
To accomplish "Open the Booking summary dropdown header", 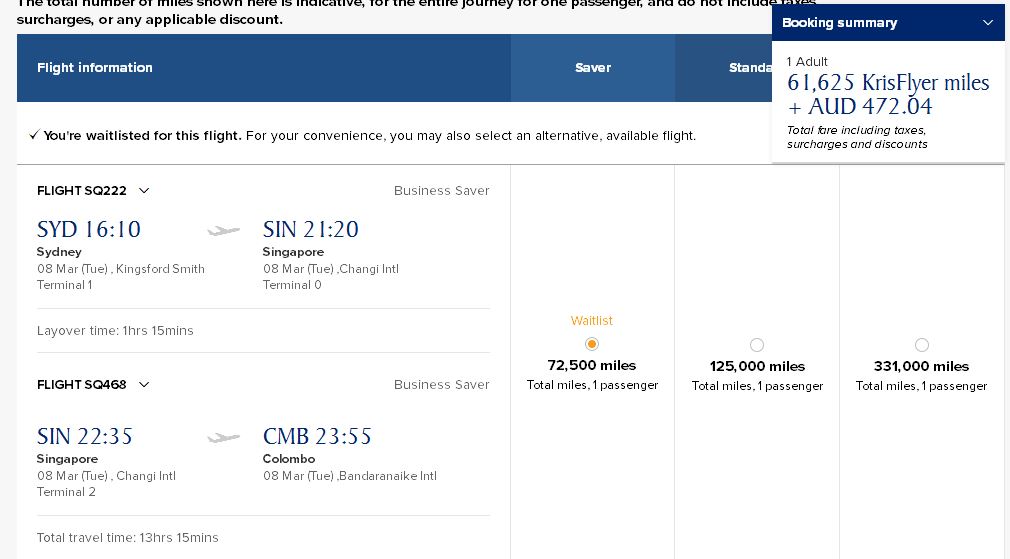I will tap(888, 23).
